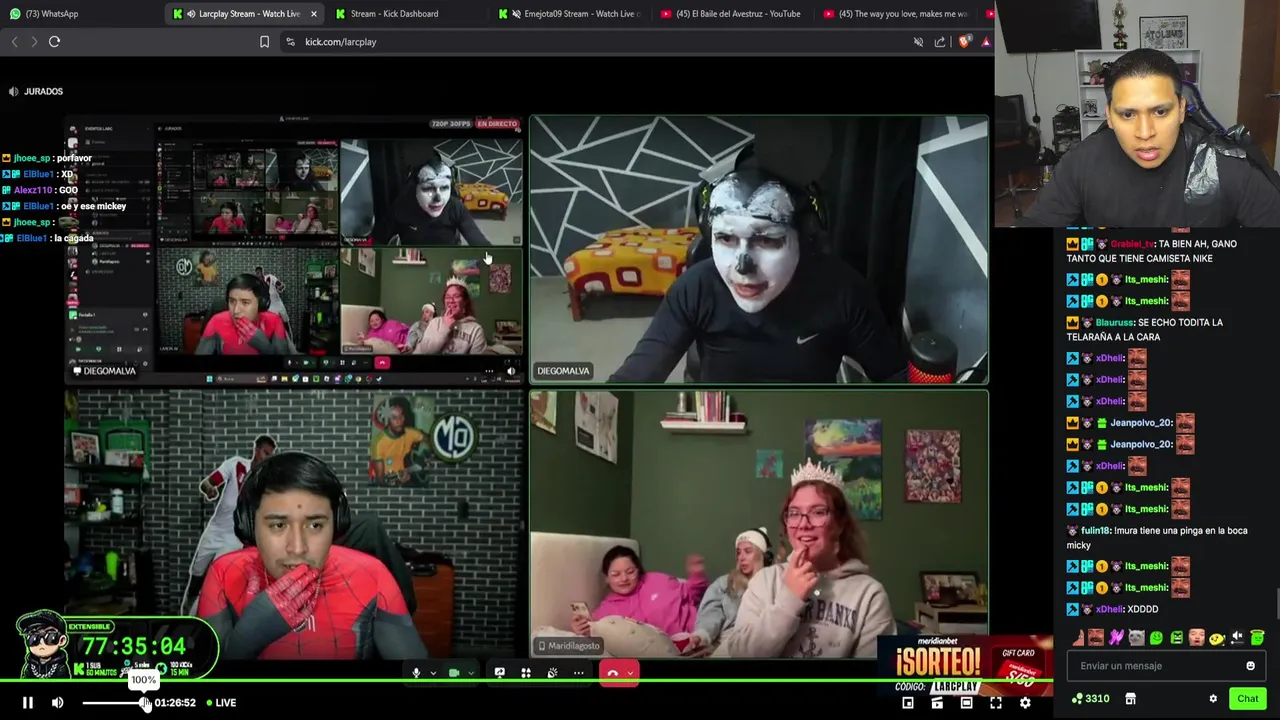Screen dimensions: 1280x720
Task: Click the red hang up button
Action: point(613,673)
